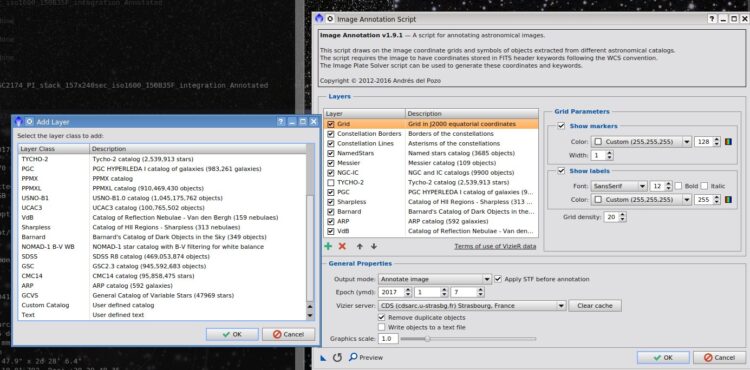Move selected layer down with arrow icon
Screen dimensions: 750x370
[374, 246]
